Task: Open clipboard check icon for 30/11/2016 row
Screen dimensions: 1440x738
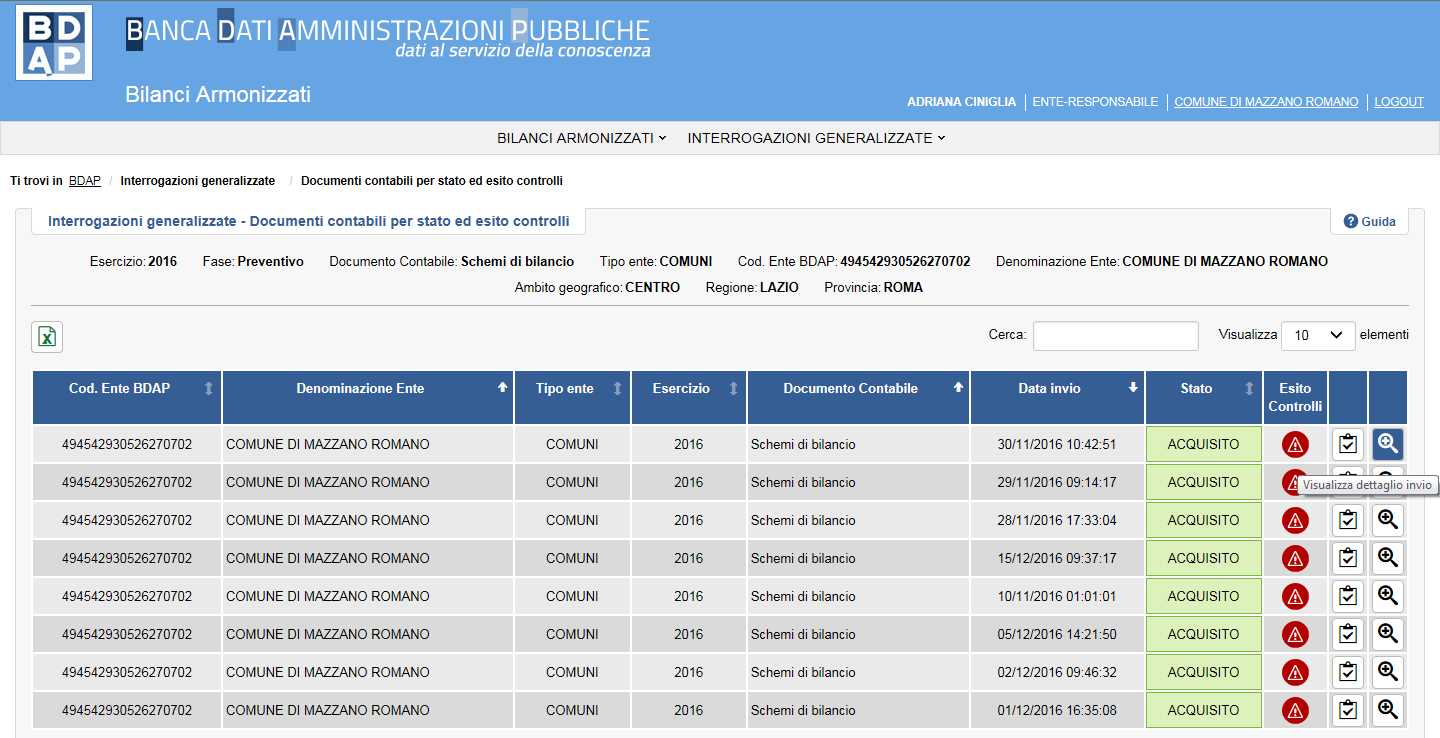Action: tap(1348, 444)
